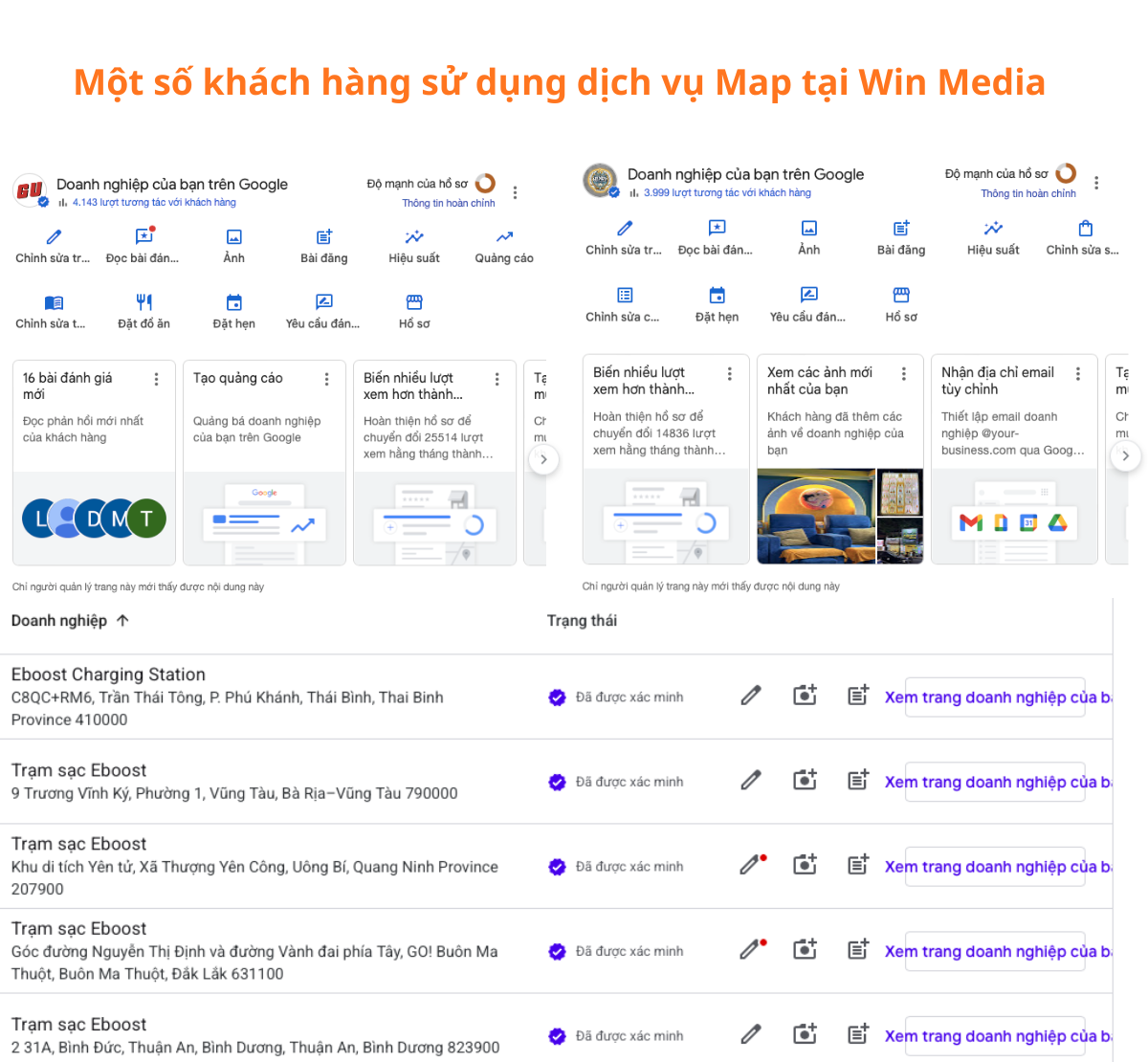Screen dimensions: 1148x1062
Task: Open Chỉnh sửa thực đơn book icon in left panel
Action: click(54, 302)
